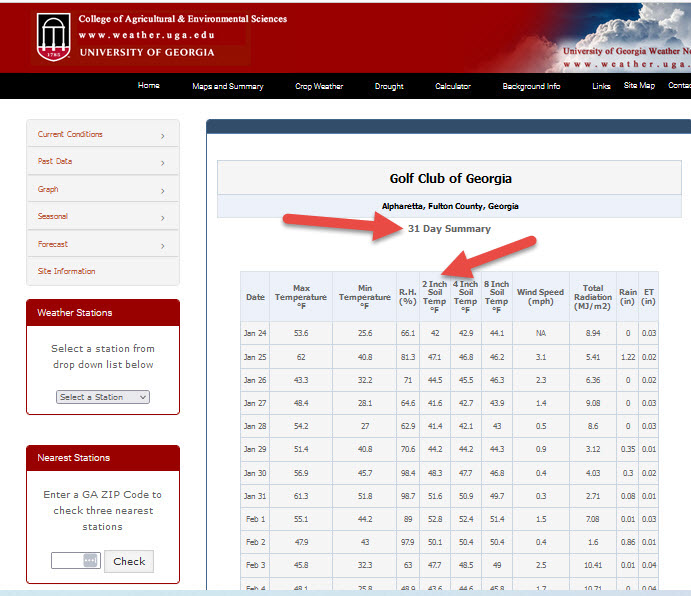Open Site Map from navigation
Viewport: 691px width, 596px height.
click(639, 86)
